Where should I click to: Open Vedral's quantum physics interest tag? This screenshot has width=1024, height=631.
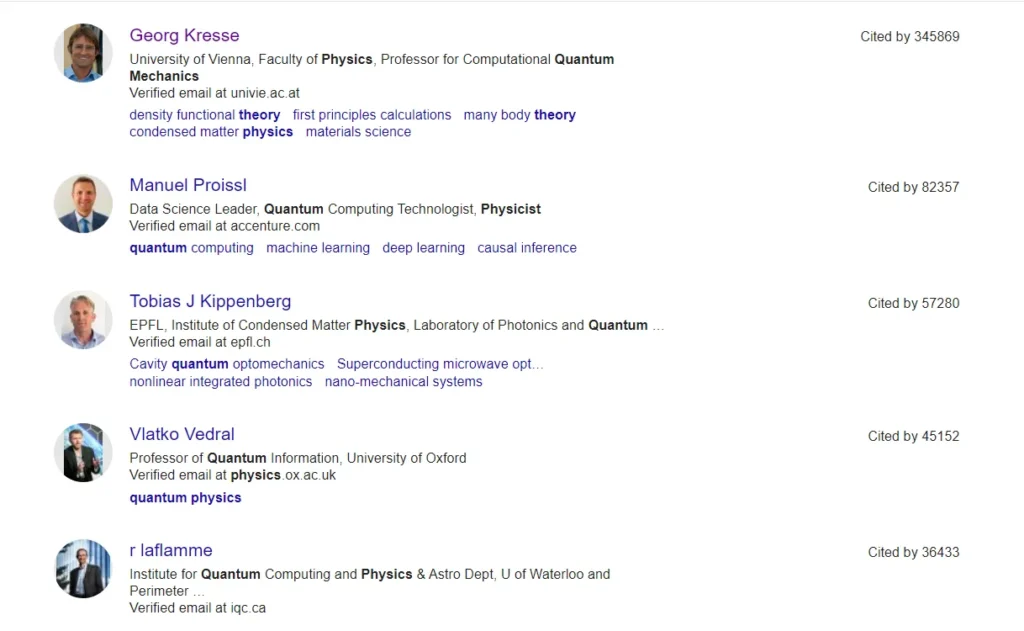(x=185, y=498)
